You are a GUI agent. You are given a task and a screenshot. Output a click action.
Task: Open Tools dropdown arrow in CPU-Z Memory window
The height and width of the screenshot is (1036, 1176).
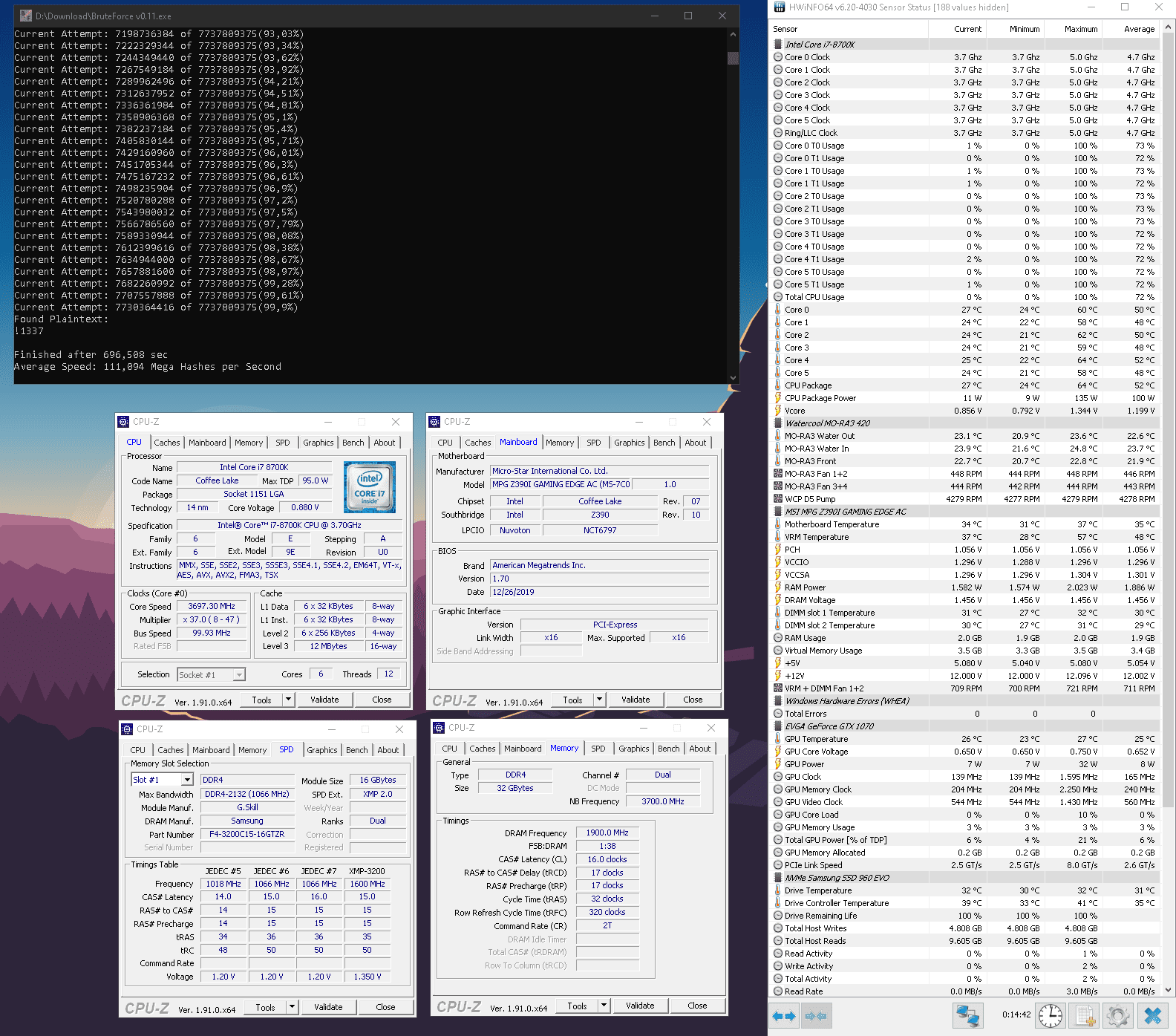604,1006
